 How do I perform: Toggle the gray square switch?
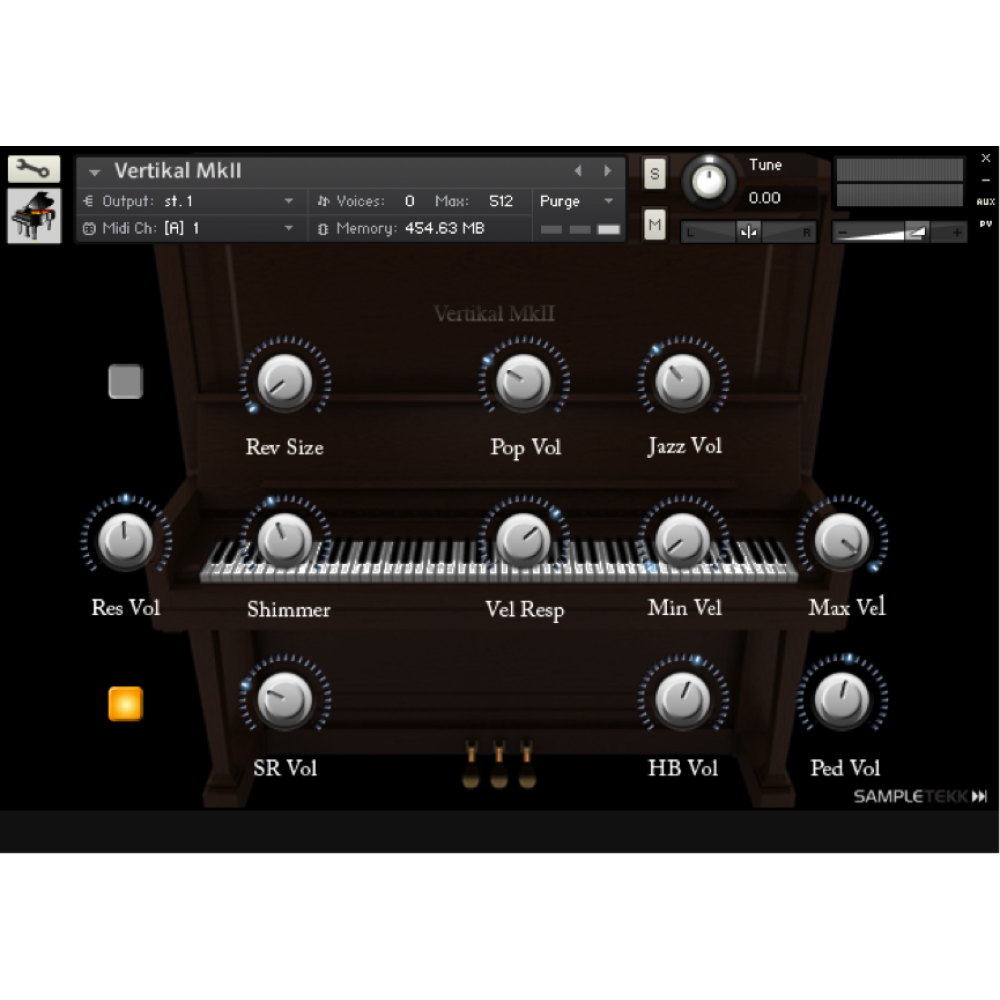pyautogui.click(x=126, y=382)
